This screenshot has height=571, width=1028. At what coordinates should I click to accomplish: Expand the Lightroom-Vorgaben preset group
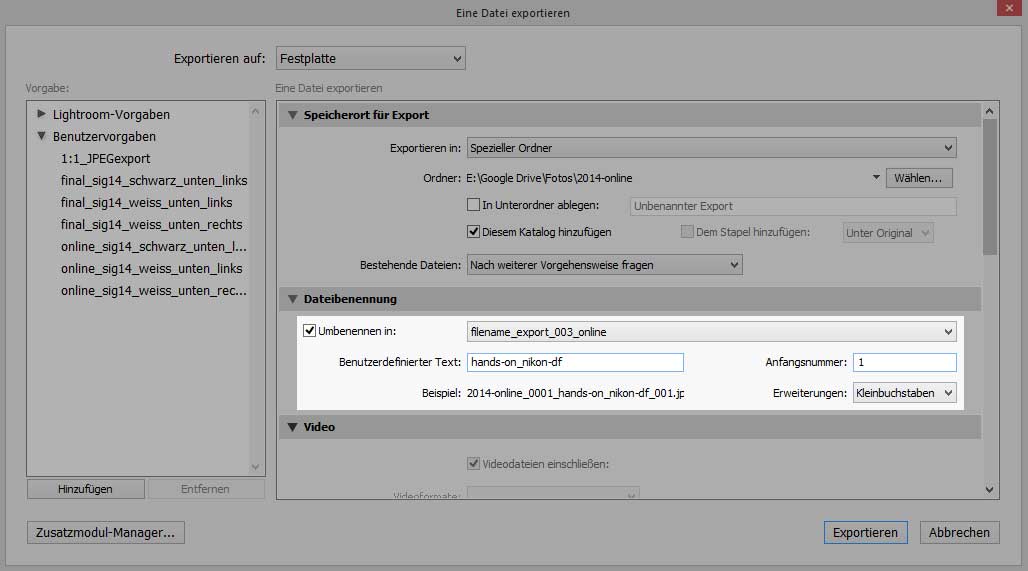[42, 114]
